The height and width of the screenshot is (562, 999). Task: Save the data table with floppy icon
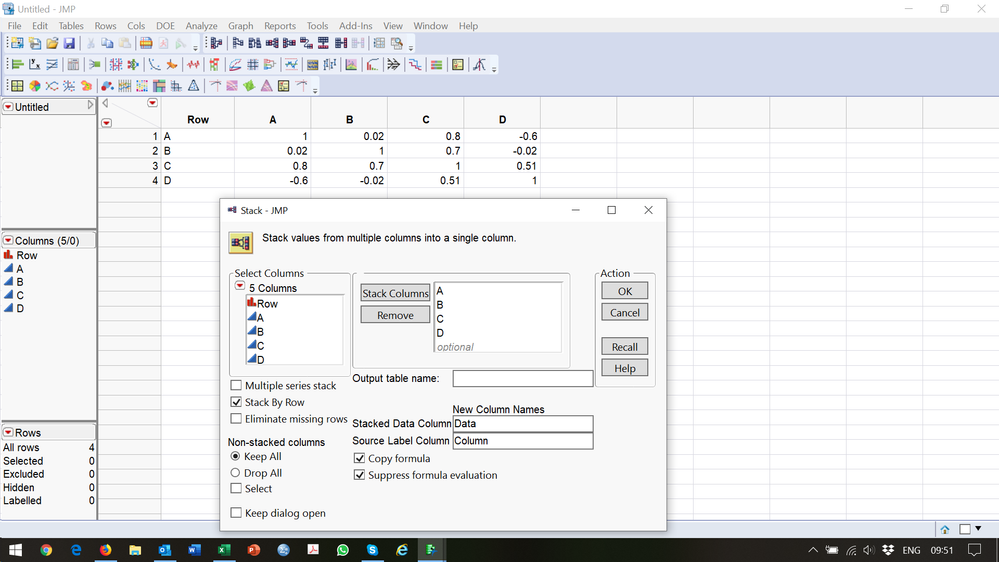point(69,43)
